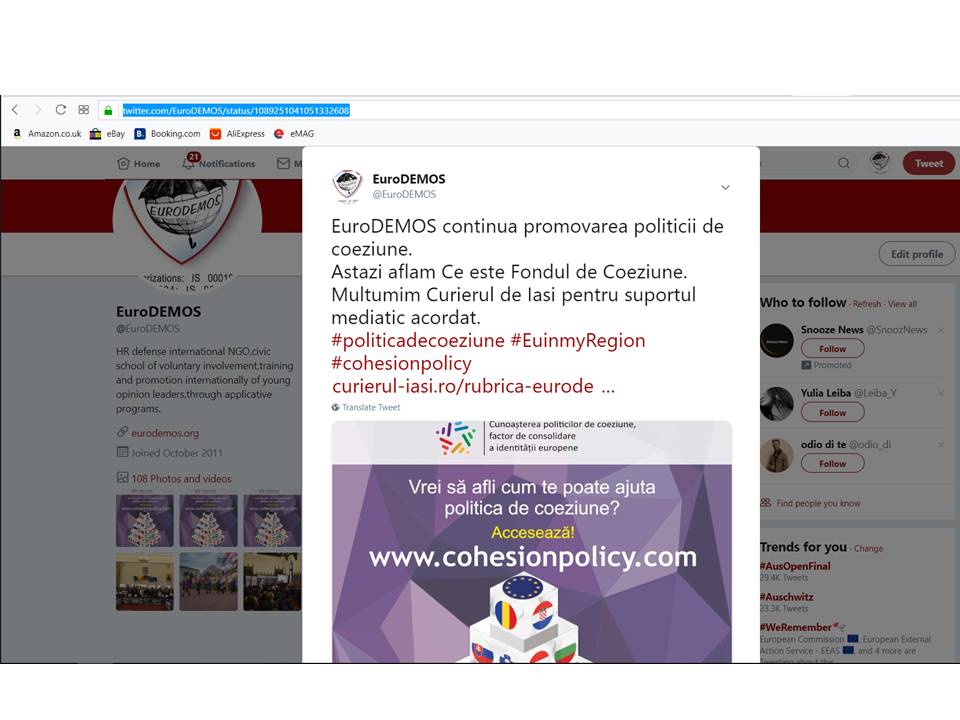Click the highlighted URL address bar
The image size is (960, 720).
(x=236, y=110)
